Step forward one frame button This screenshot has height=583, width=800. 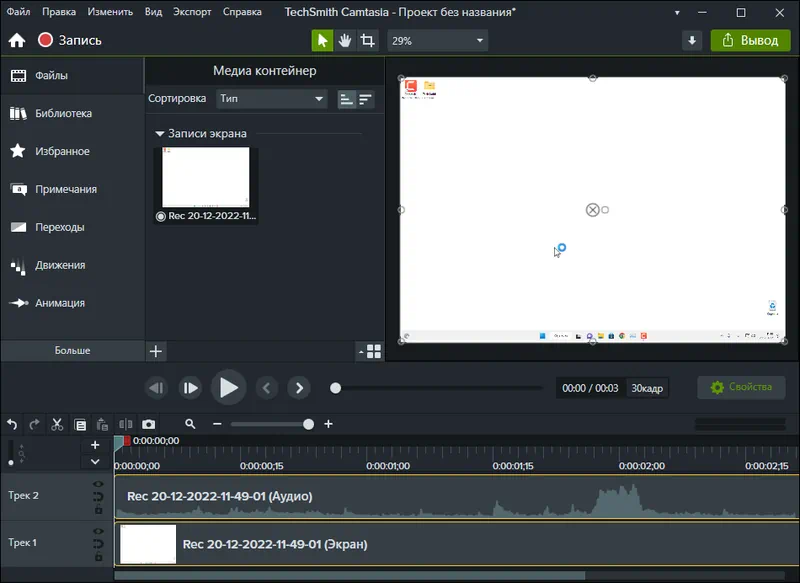[x=190, y=388]
